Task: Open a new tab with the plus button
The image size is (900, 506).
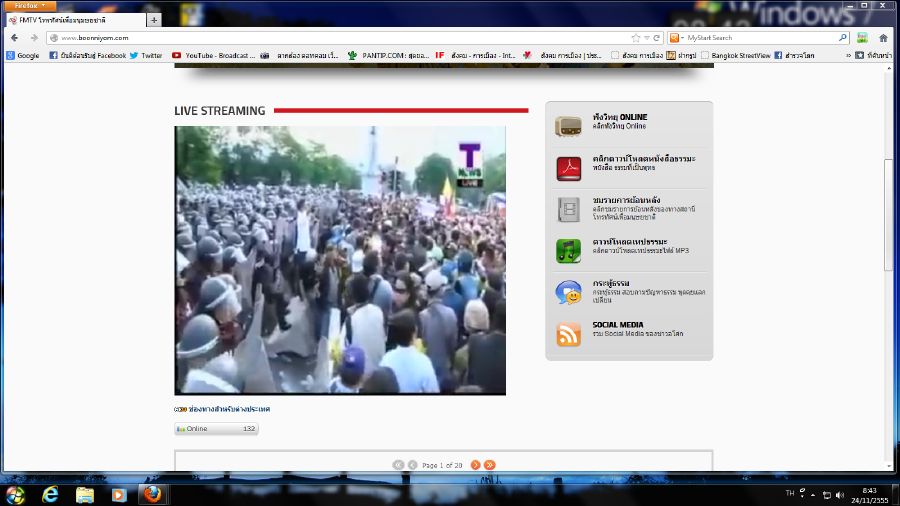Action: 154,20
